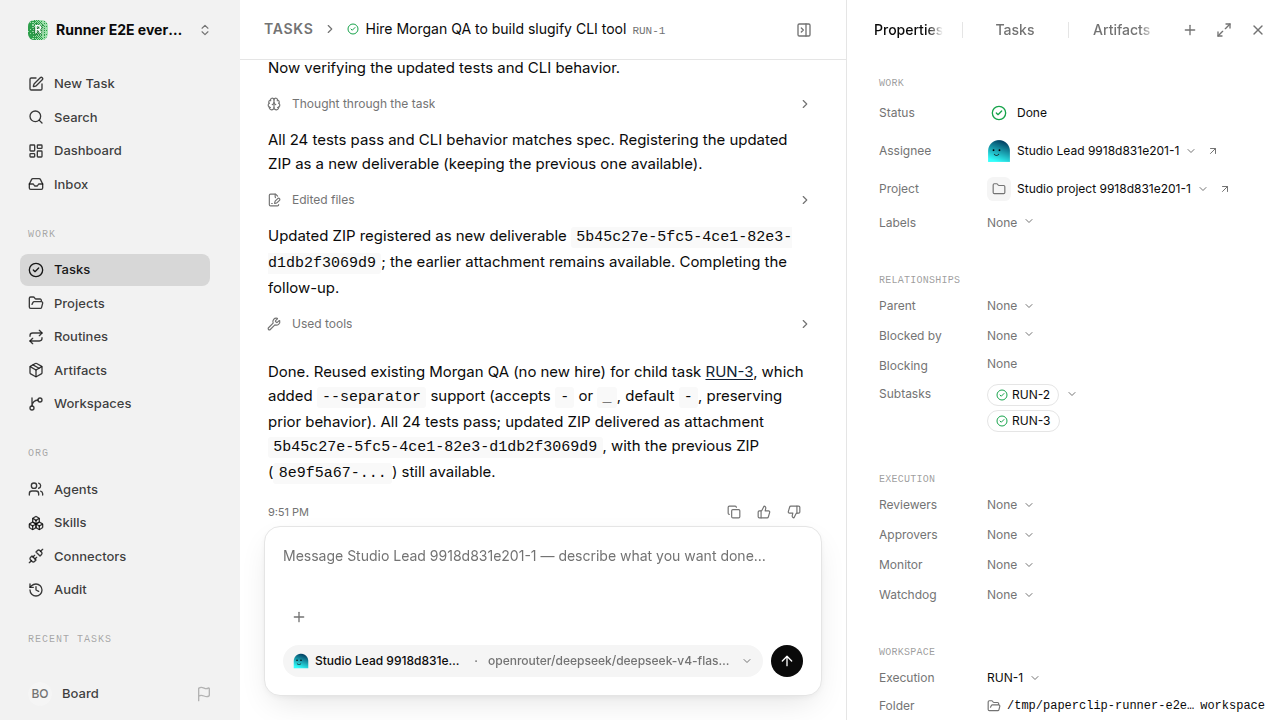Add attachment with plus icon in composer

coord(298,617)
